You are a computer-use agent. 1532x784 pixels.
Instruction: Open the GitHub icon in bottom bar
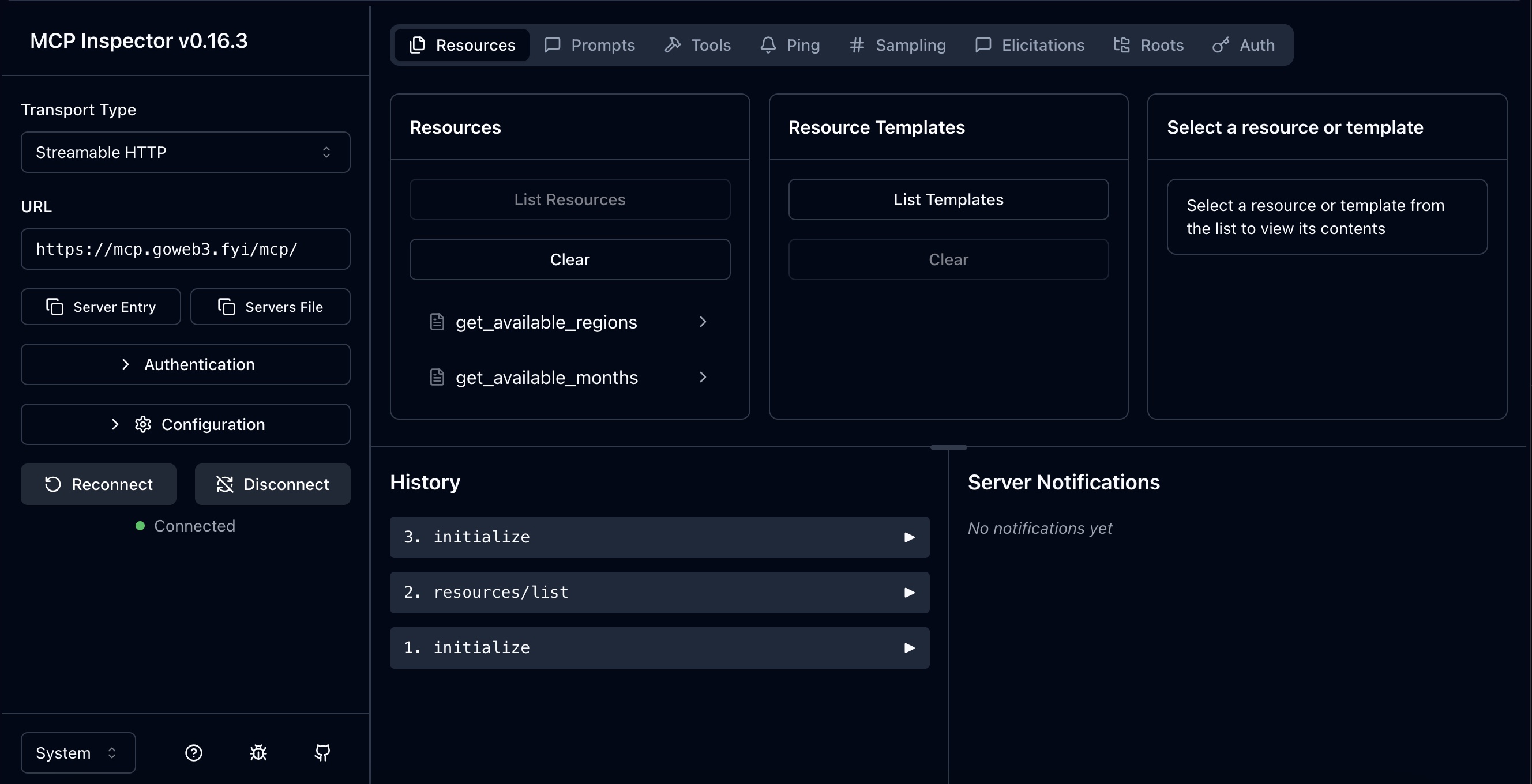[322, 753]
